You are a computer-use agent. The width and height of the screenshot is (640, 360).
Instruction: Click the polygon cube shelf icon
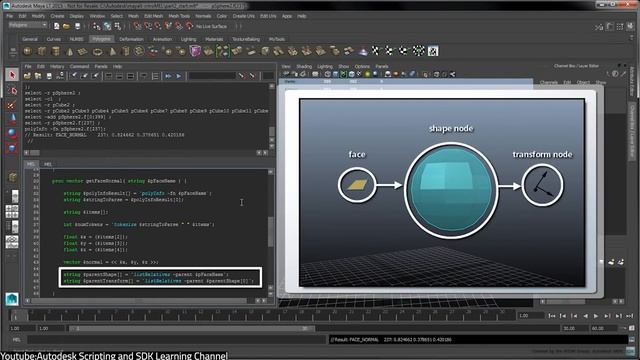pos(42,51)
